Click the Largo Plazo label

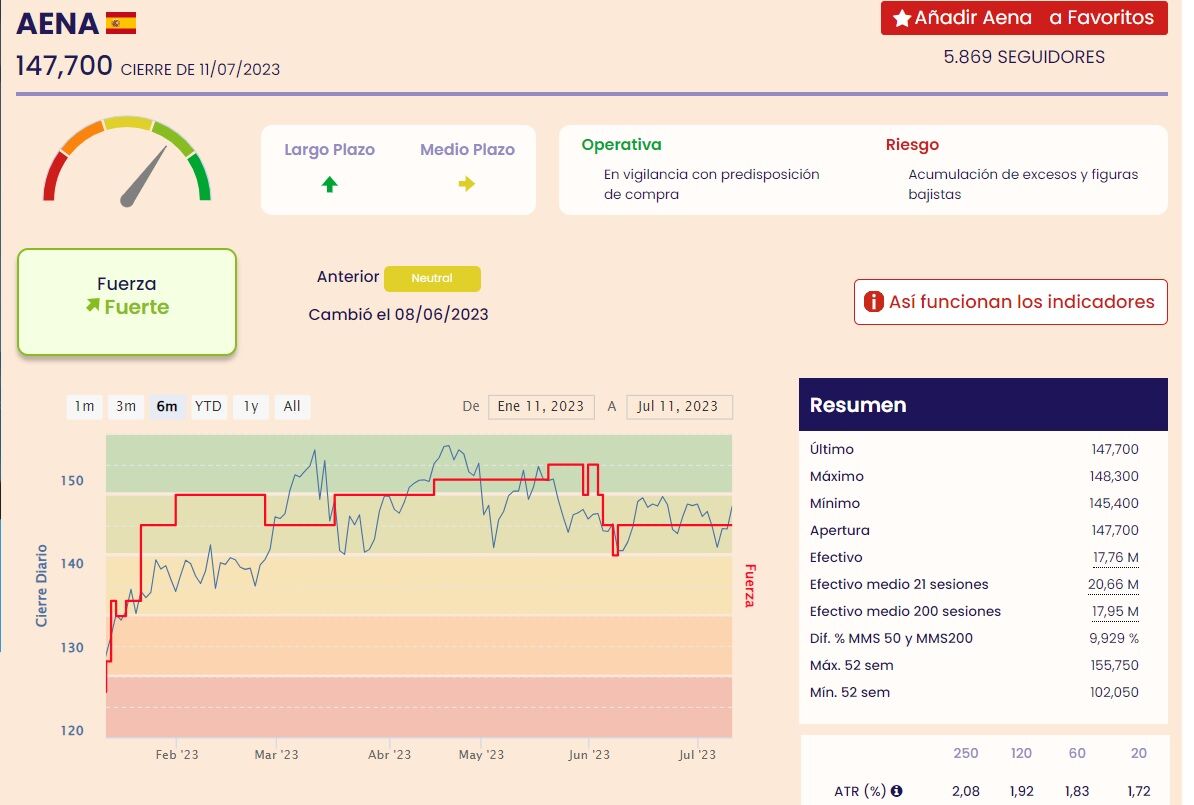(x=330, y=150)
